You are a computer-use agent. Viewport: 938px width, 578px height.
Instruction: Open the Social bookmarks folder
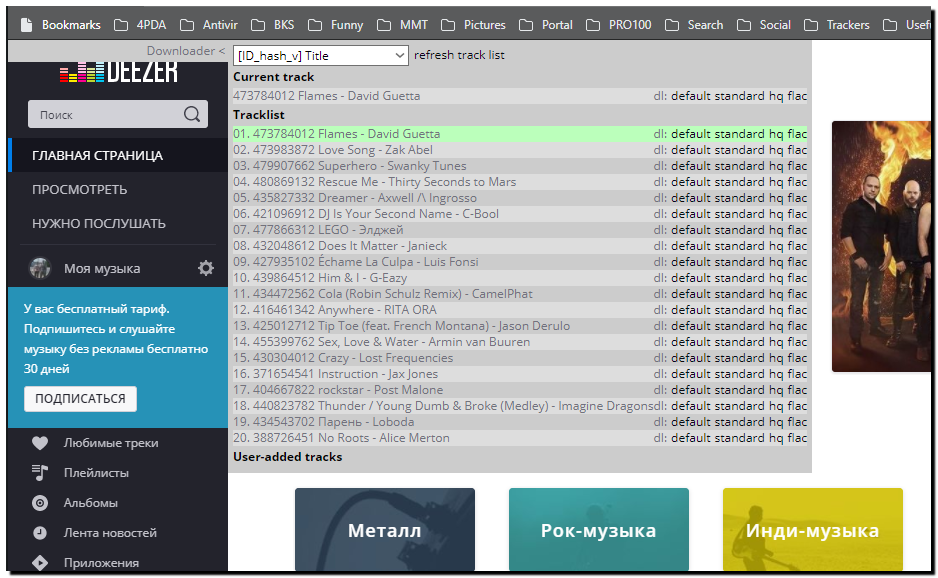pyautogui.click(x=764, y=25)
